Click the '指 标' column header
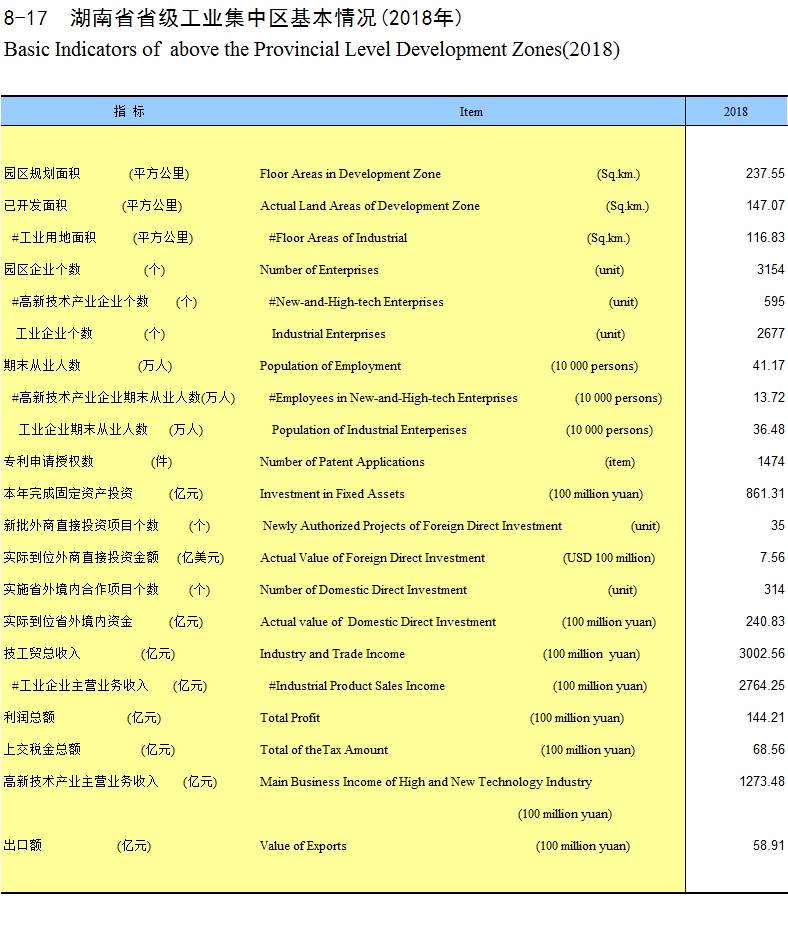788x926 pixels. tap(129, 112)
